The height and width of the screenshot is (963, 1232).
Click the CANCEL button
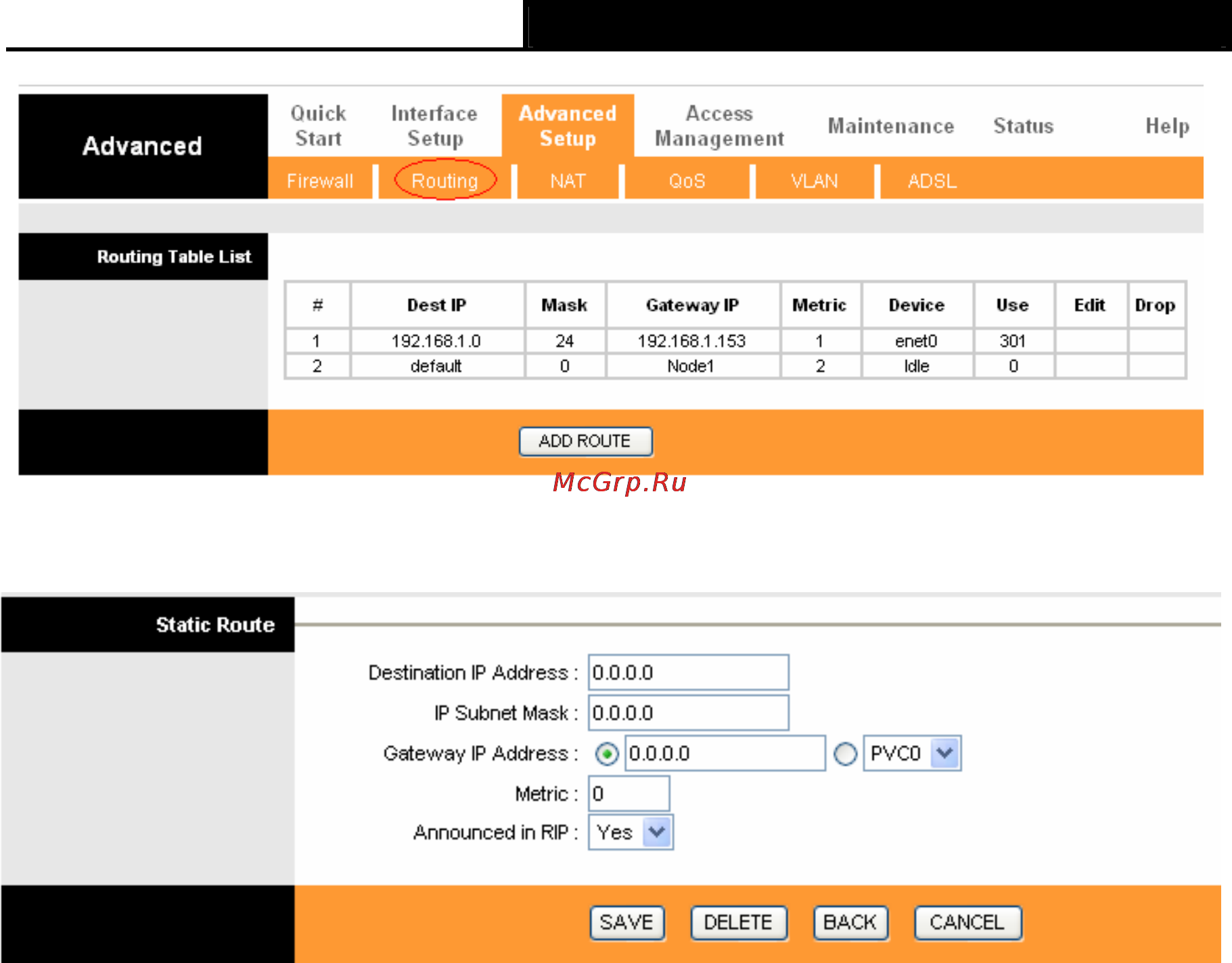pyautogui.click(x=967, y=922)
